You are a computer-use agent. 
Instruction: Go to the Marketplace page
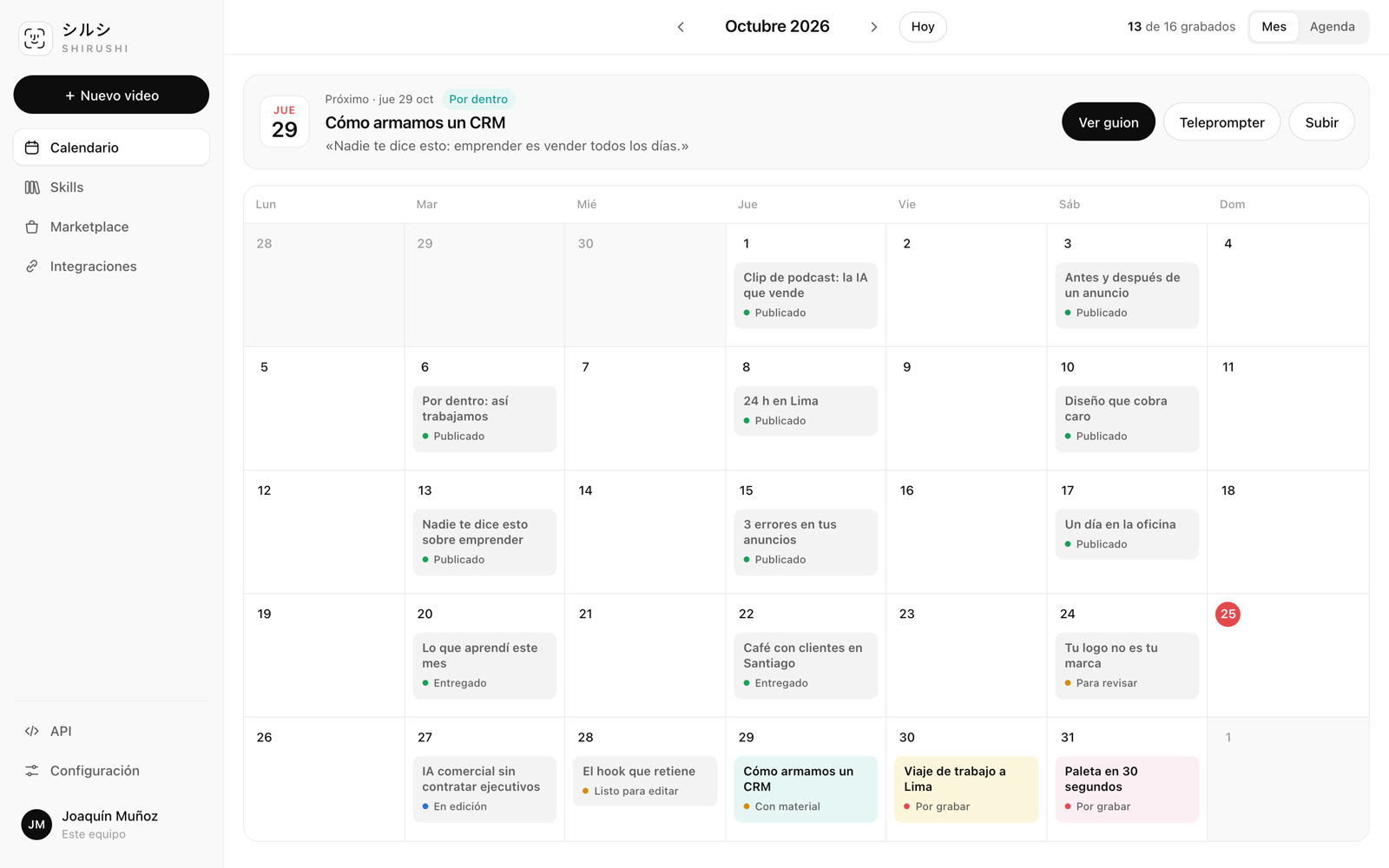click(x=111, y=227)
